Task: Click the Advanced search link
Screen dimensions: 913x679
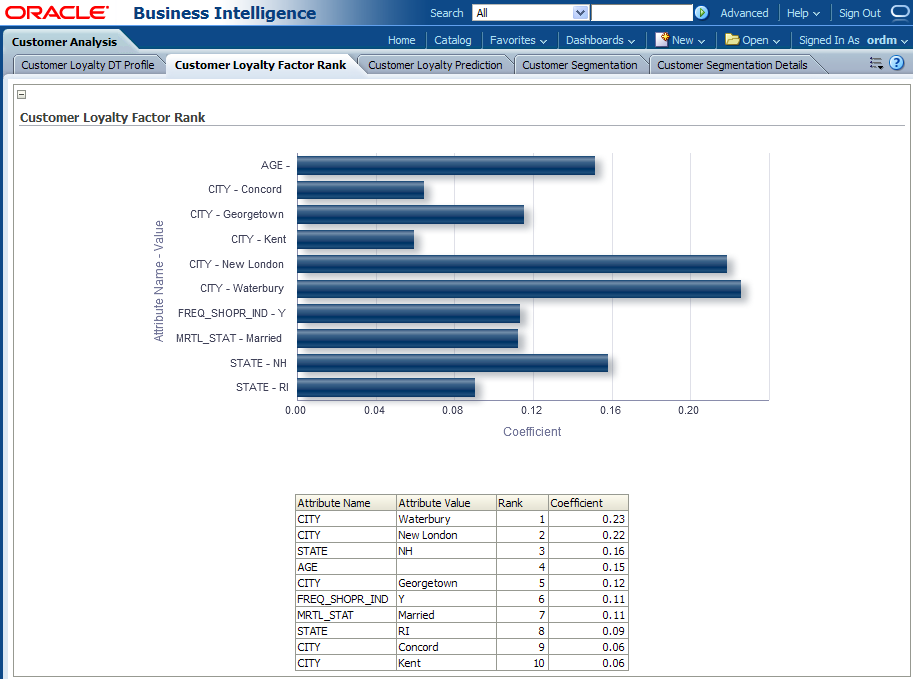Action: [744, 13]
